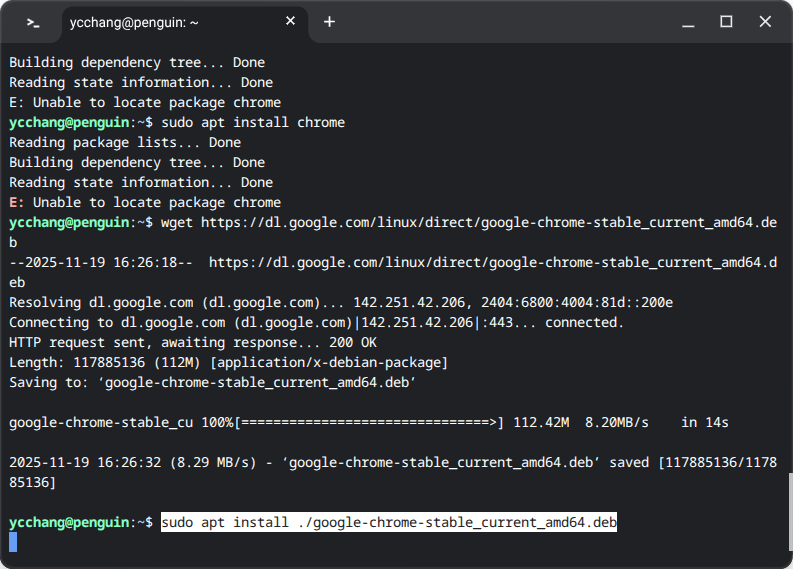The width and height of the screenshot is (793, 569).
Task: Click the highlighted sudo apt install .deb command
Action: [388, 522]
